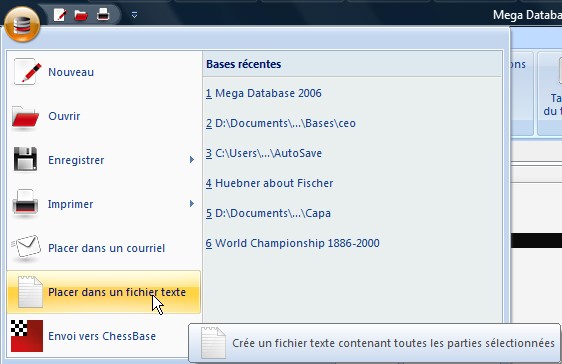562x364 pixels.
Task: Click the envelope courriel icon
Action: click(x=25, y=246)
